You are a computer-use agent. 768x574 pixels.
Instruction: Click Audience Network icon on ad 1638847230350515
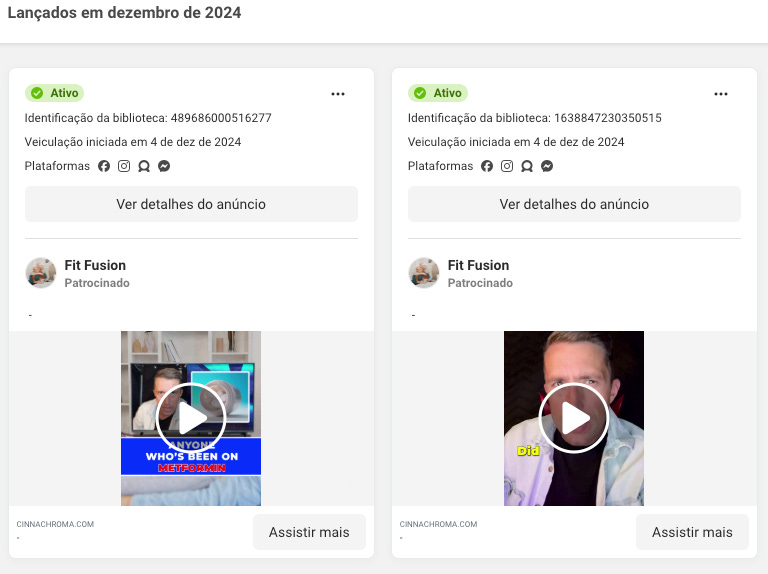click(527, 167)
